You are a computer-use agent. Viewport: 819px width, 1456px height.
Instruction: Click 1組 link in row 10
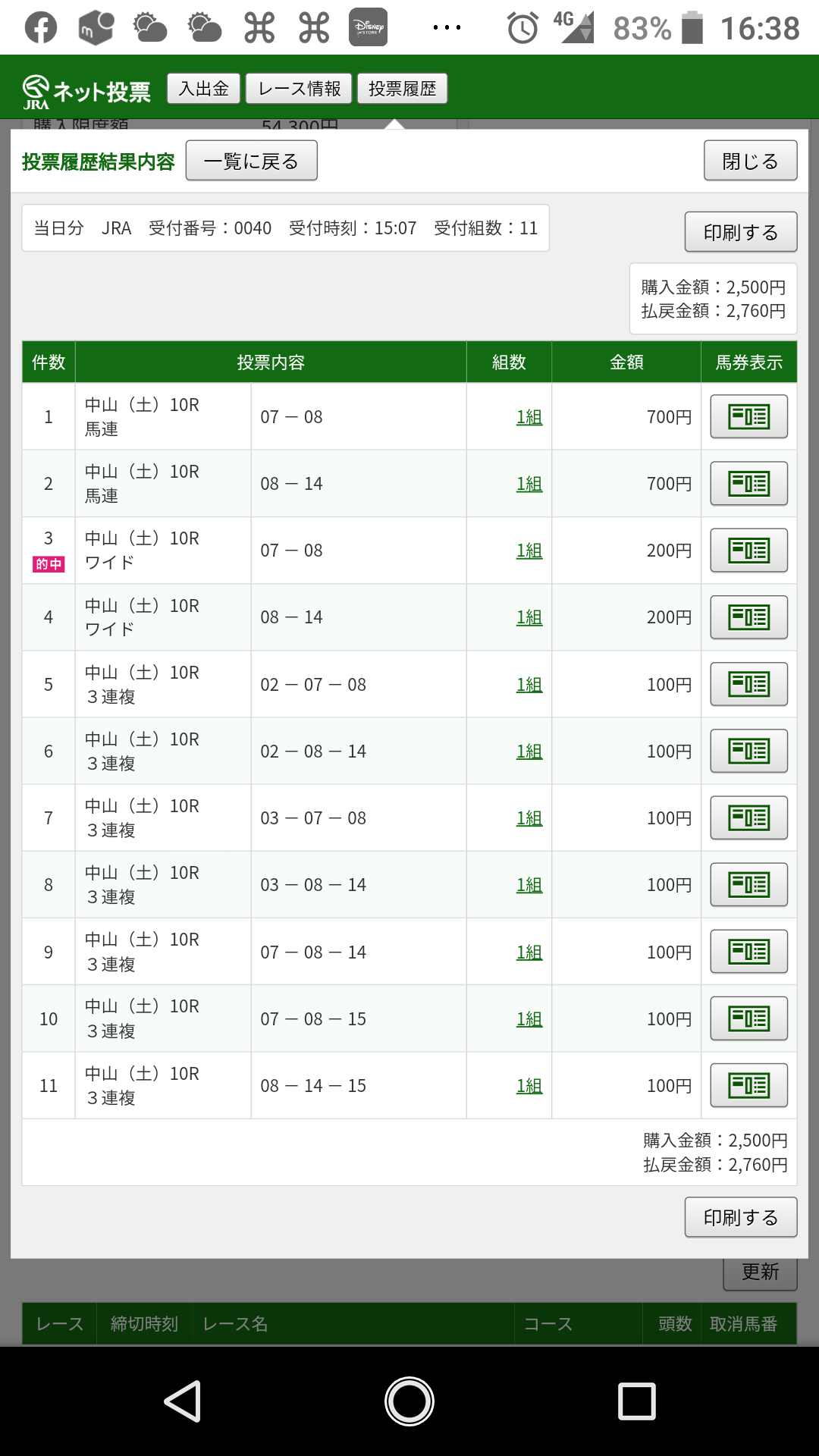point(529,1019)
